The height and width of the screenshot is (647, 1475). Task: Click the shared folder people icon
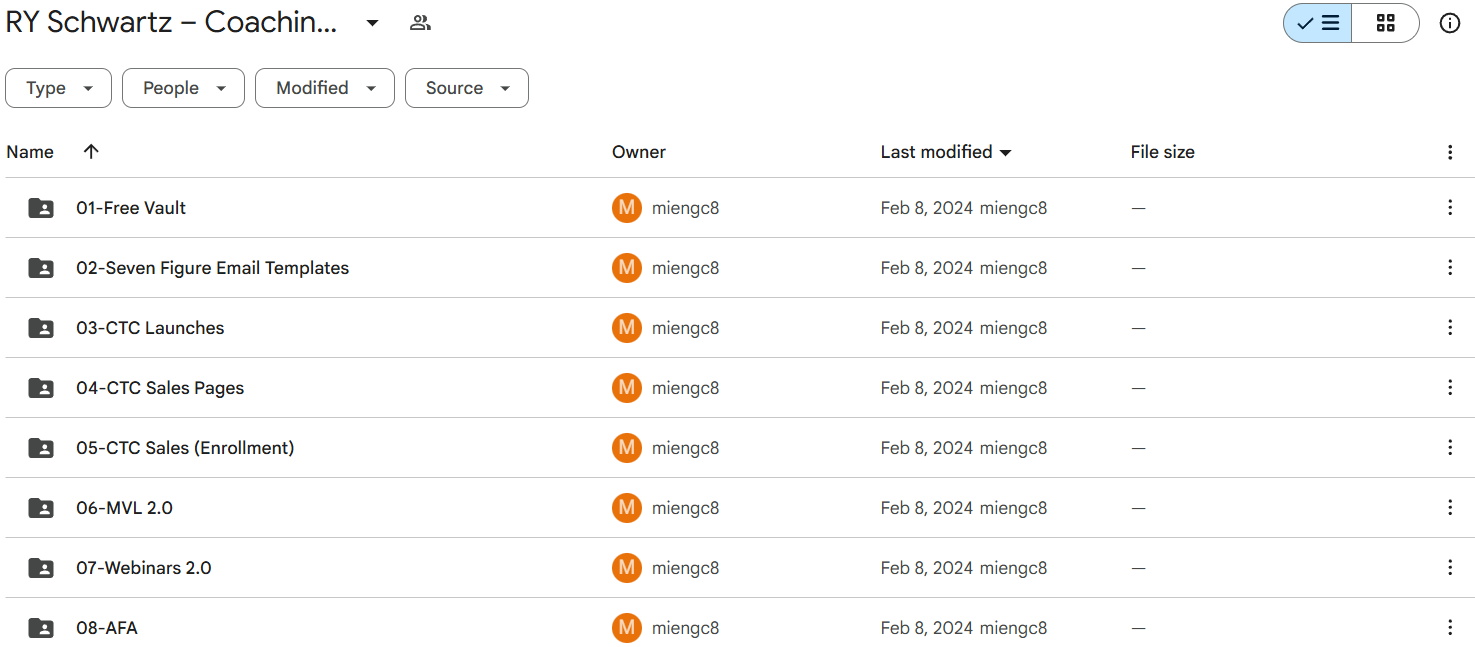(x=420, y=23)
